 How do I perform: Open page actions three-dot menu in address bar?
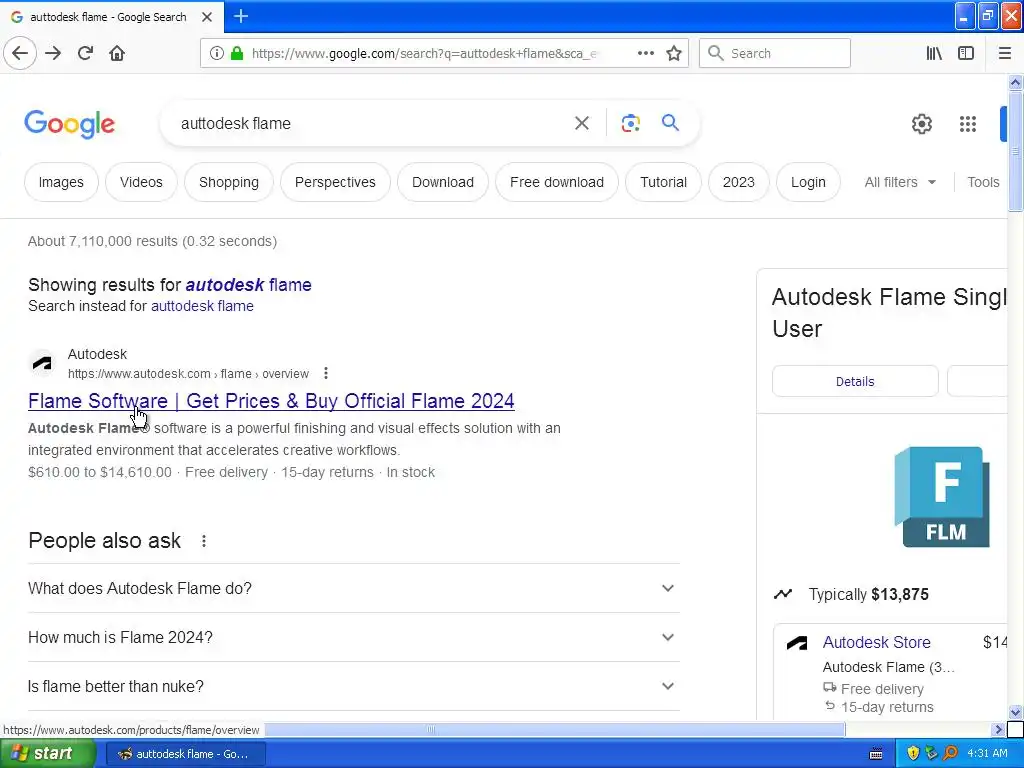point(645,53)
